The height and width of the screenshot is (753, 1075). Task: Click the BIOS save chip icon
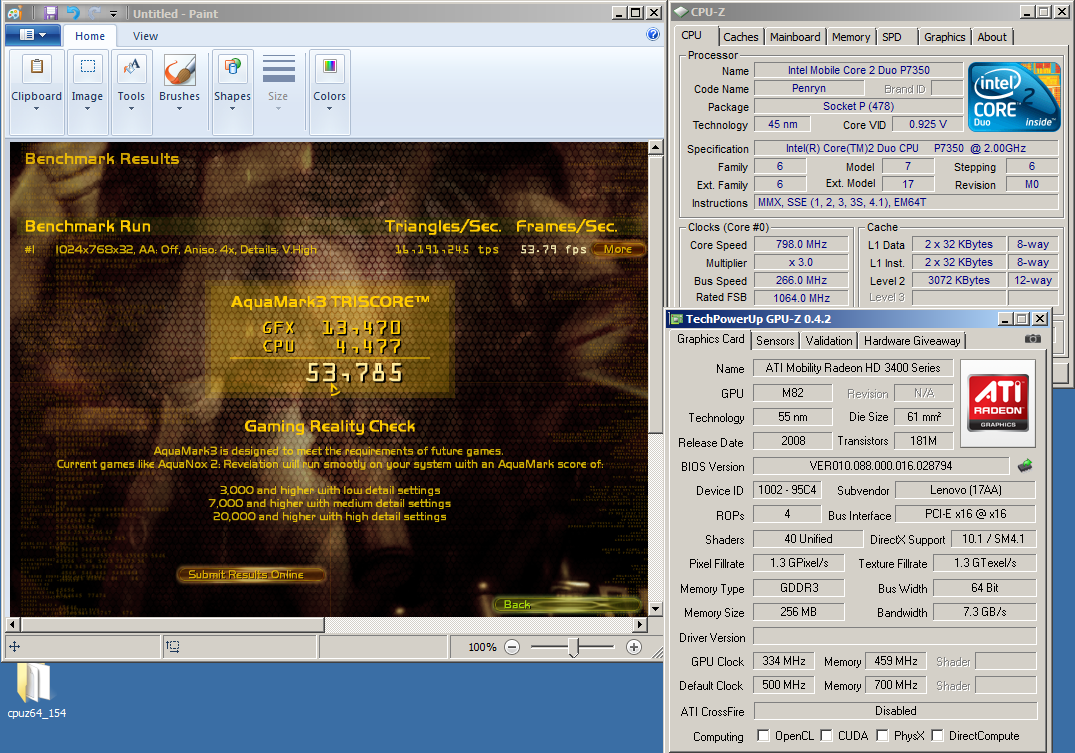click(x=1025, y=466)
